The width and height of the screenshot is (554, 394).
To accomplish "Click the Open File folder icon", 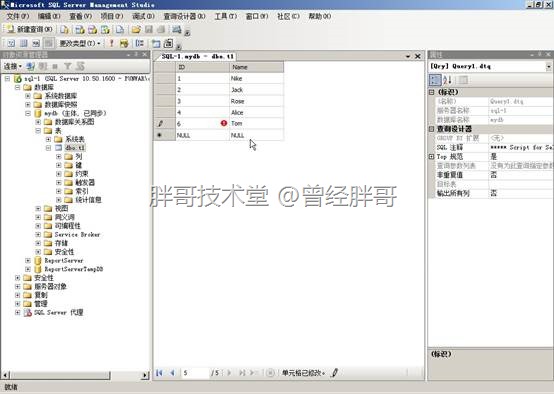I will click(136, 30).
